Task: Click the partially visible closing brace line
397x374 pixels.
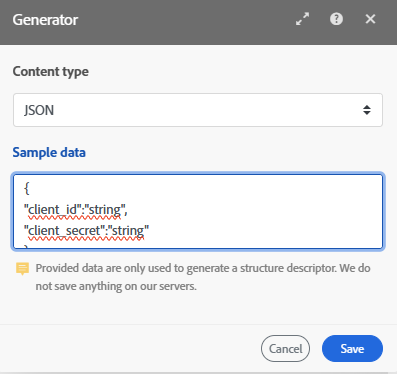Action: tap(27, 247)
